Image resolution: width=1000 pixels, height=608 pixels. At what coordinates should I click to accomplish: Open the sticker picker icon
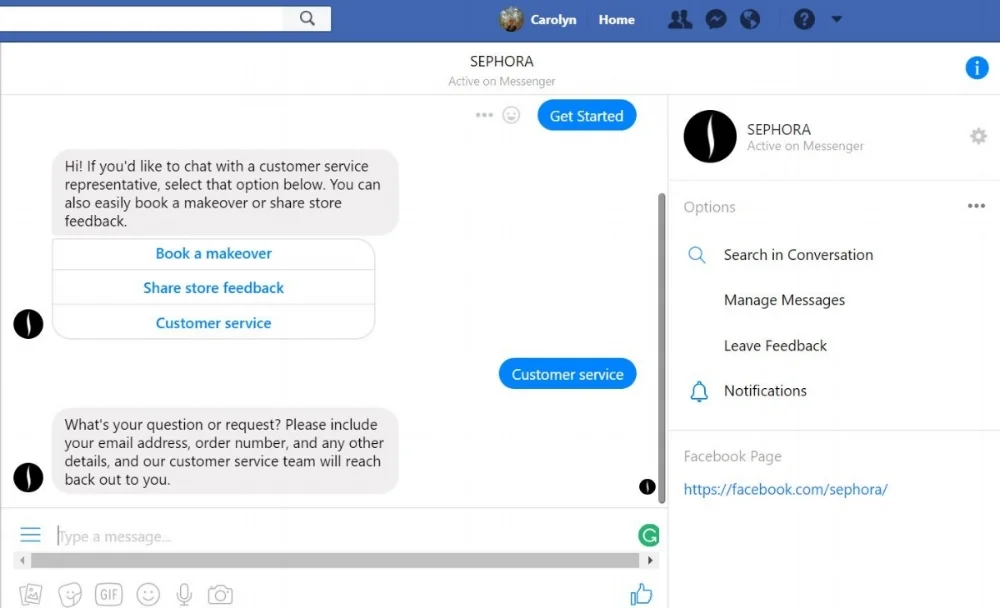coord(70,595)
